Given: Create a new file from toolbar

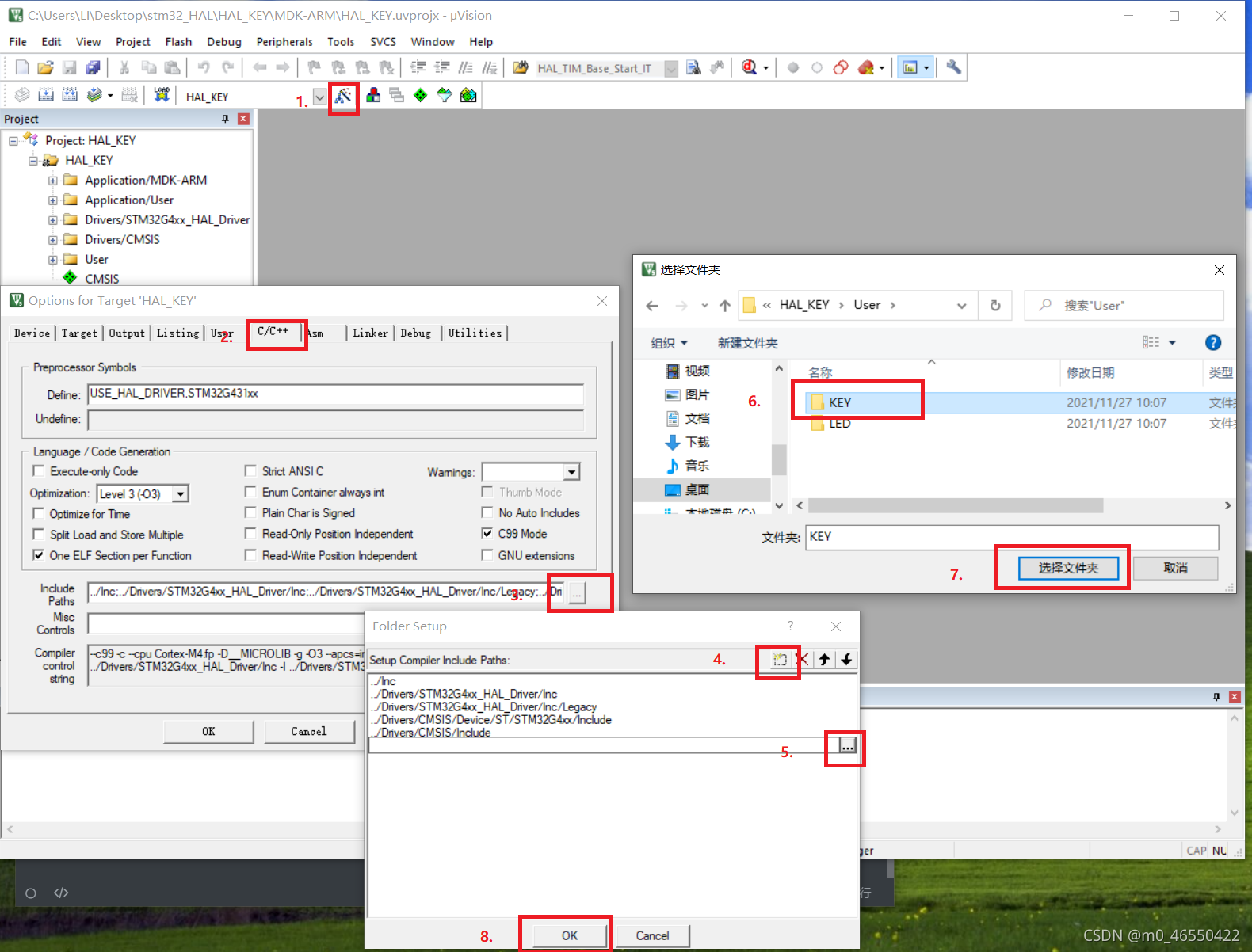Looking at the screenshot, I should point(22,67).
